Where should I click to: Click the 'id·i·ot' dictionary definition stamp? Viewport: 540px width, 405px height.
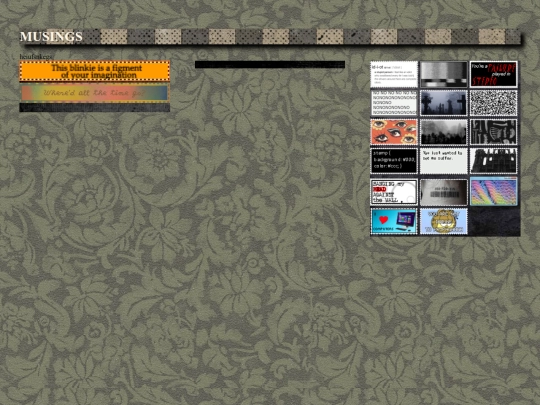coord(394,74)
